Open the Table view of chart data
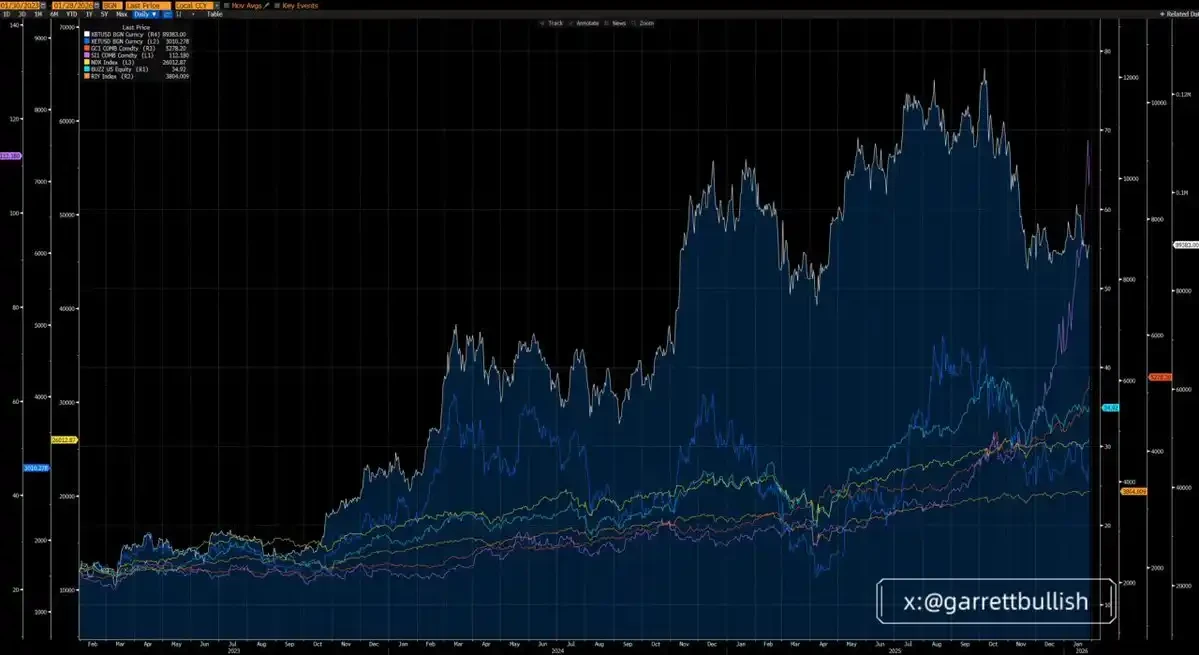The width and height of the screenshot is (1199, 655). 213,14
